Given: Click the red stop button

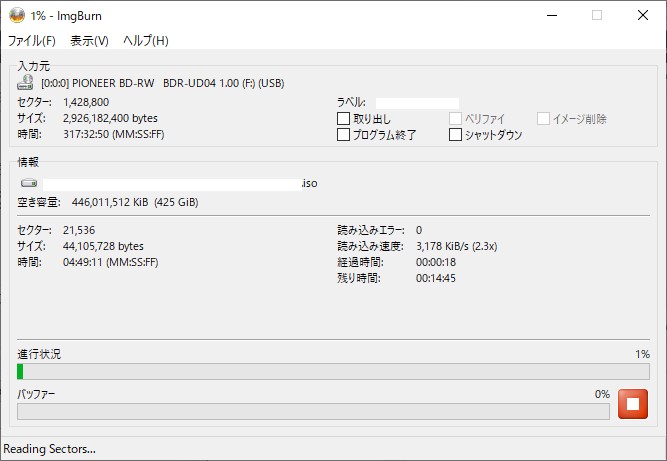Looking at the screenshot, I should pos(633,404).
